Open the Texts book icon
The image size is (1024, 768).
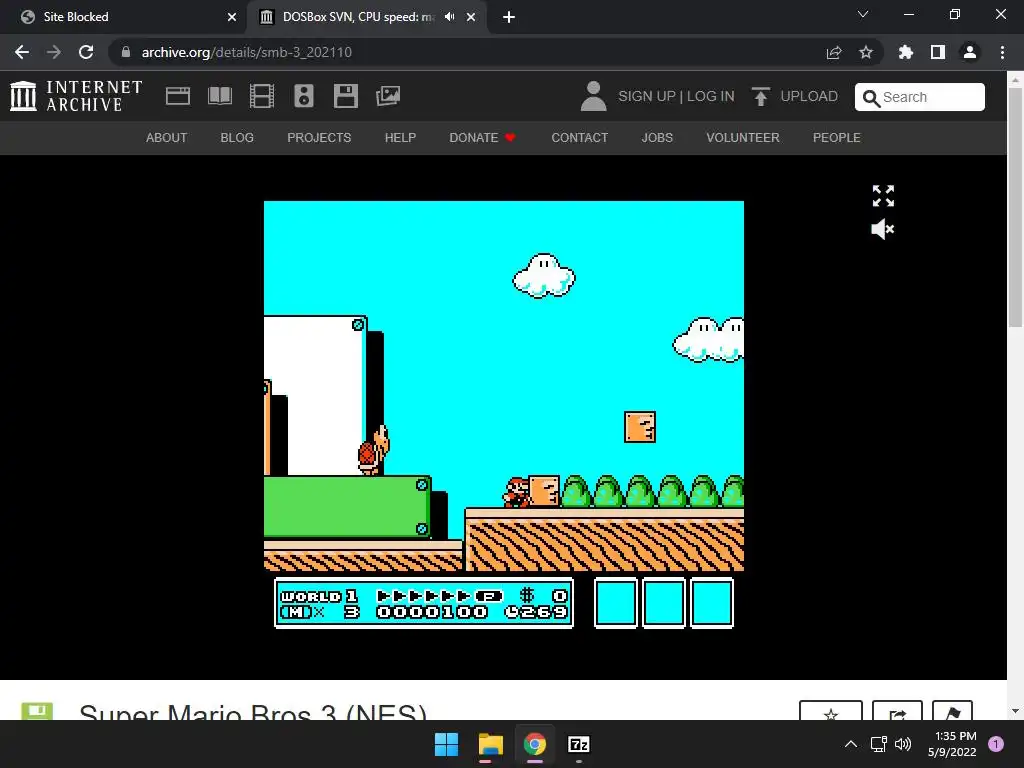click(219, 96)
